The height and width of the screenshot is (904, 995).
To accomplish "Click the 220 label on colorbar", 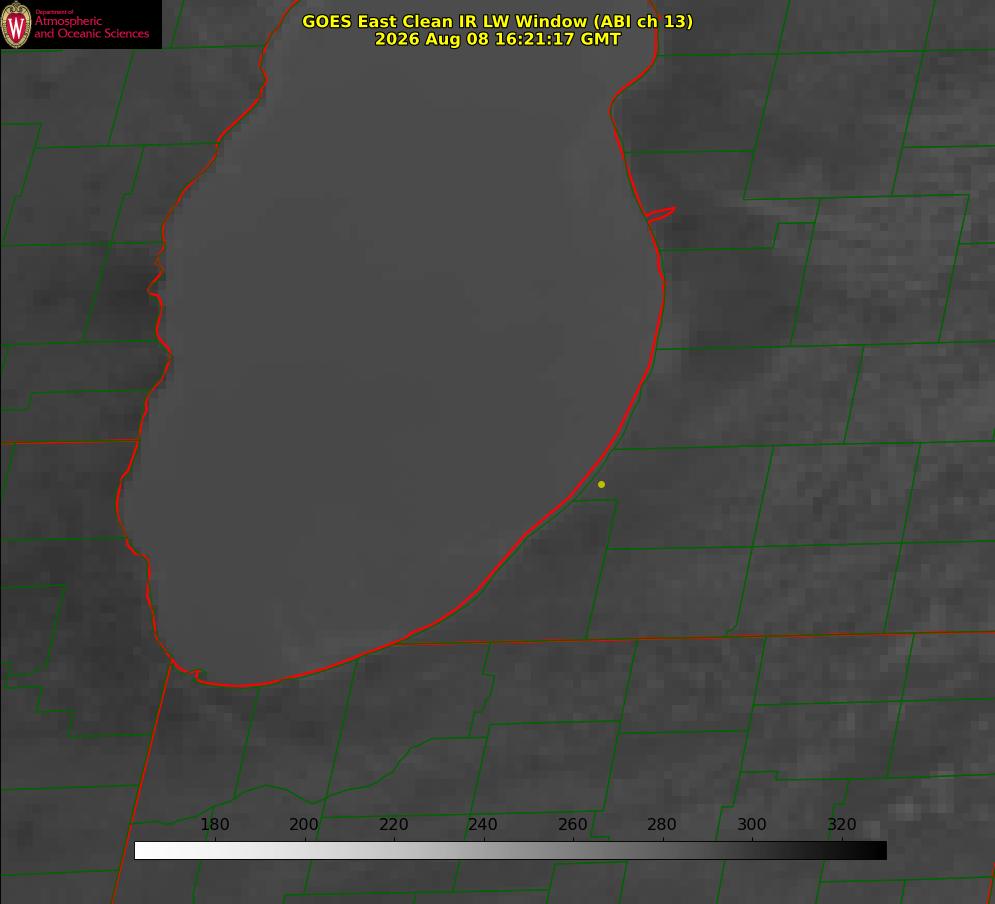I will pos(393,824).
